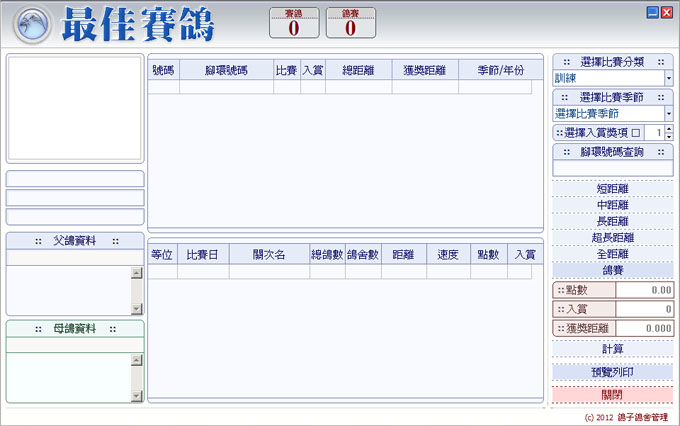This screenshot has width=680, height=426.
Task: Increase the prize count stepper
Action: pyautogui.click(x=669, y=129)
